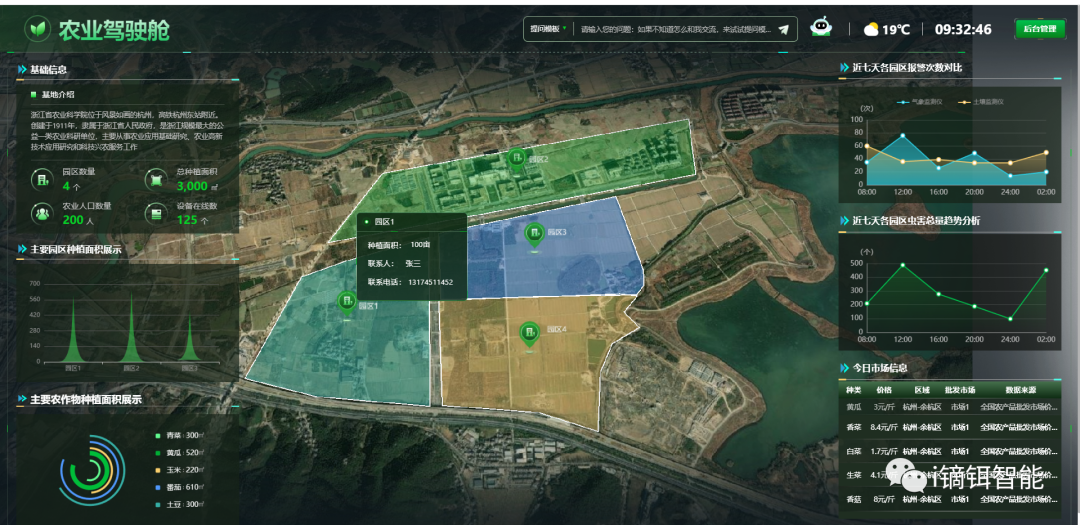
Task: Click the weather cloud icon
Action: pyautogui.click(x=871, y=30)
